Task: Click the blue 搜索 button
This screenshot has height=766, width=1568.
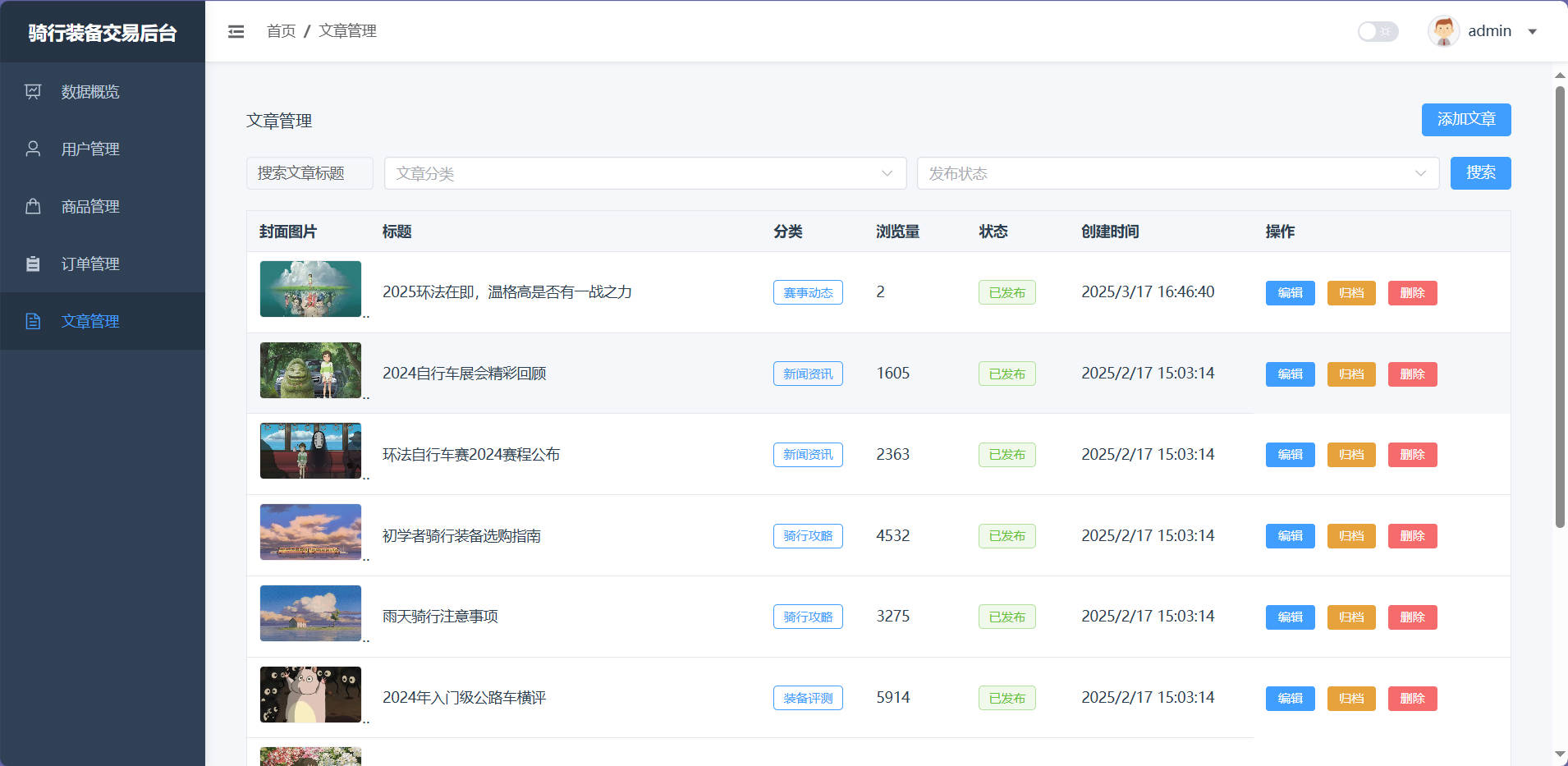Action: click(x=1480, y=173)
